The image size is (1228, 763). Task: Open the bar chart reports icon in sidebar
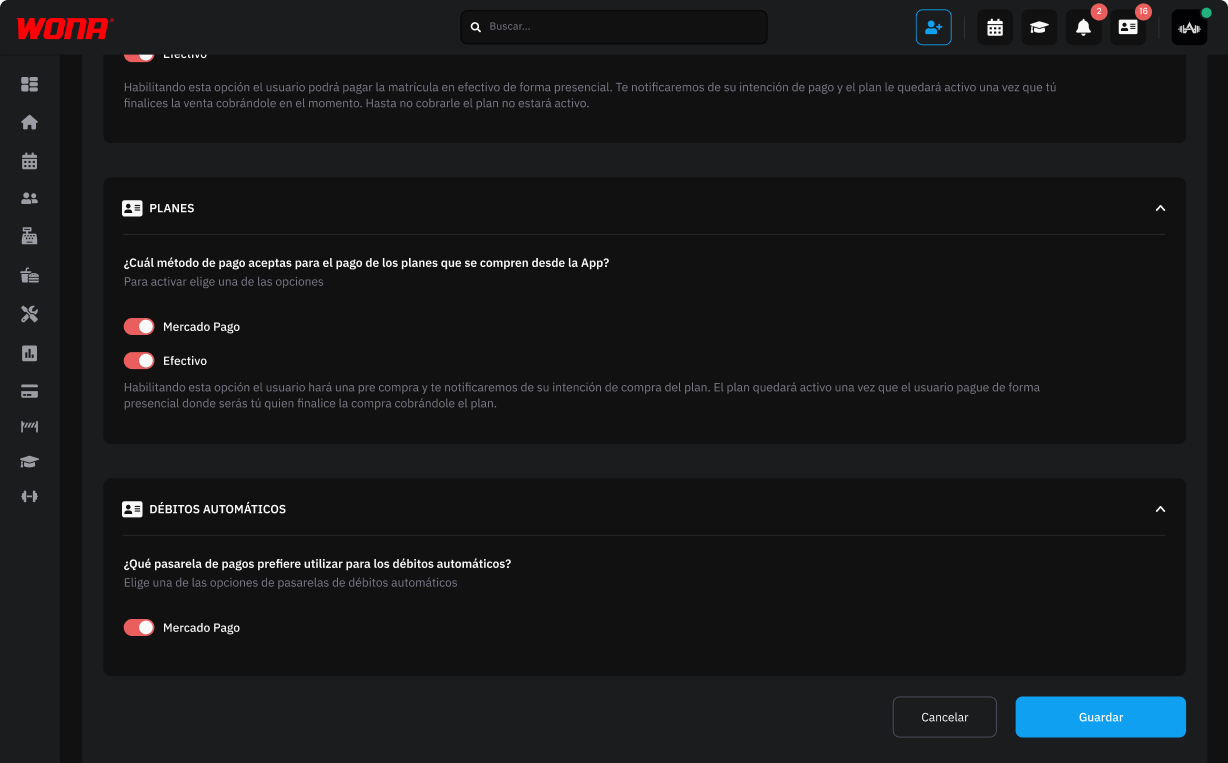[x=29, y=353]
